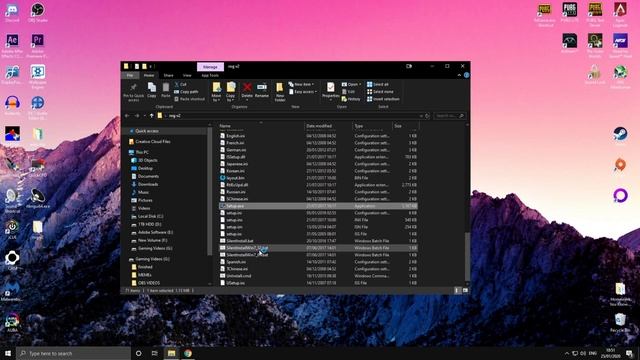
Task: Select Quick access in sidebar
Action: coord(147,131)
